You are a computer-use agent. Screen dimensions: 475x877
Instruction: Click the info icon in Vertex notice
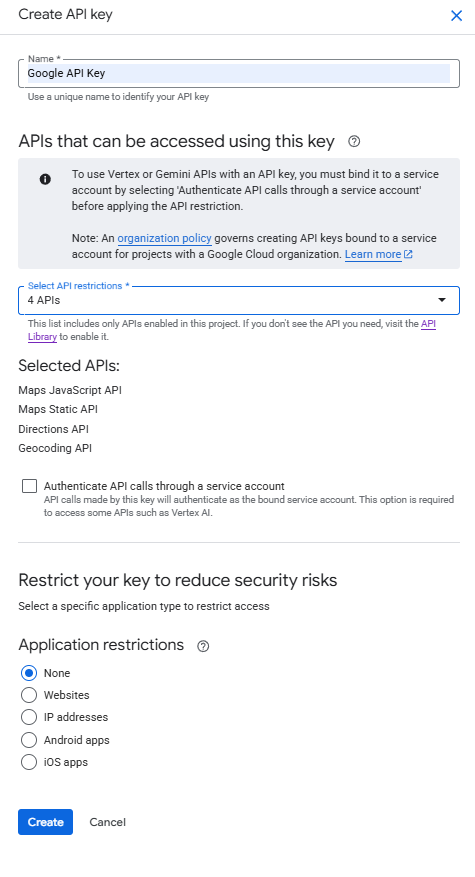pyautogui.click(x=45, y=179)
